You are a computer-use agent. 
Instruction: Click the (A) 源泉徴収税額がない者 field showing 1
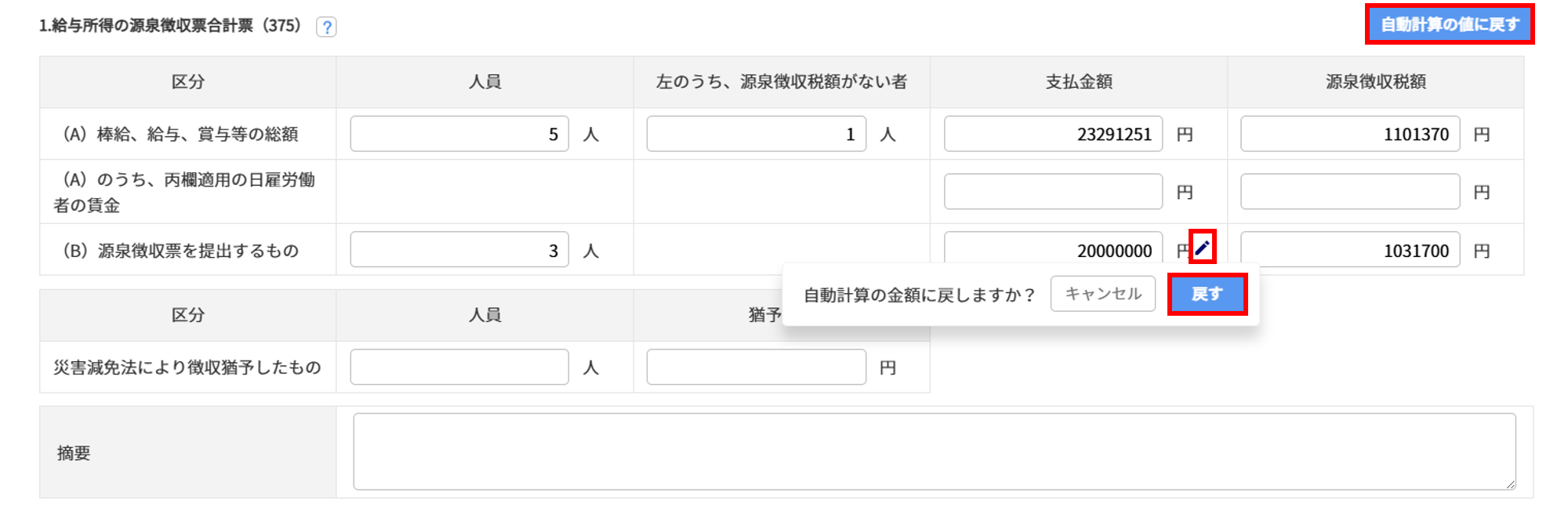pyautogui.click(x=756, y=134)
